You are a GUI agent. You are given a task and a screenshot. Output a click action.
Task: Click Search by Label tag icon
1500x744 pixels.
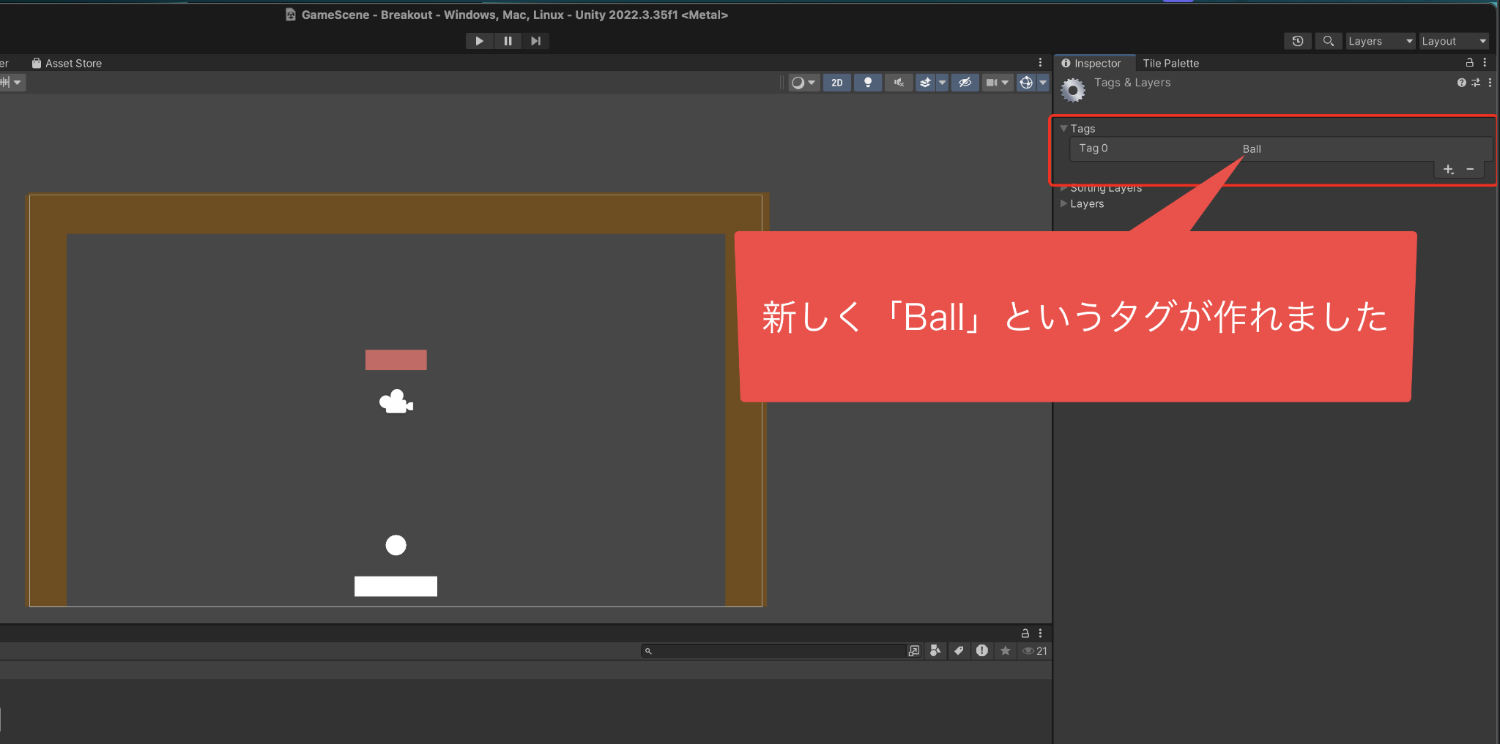point(958,651)
